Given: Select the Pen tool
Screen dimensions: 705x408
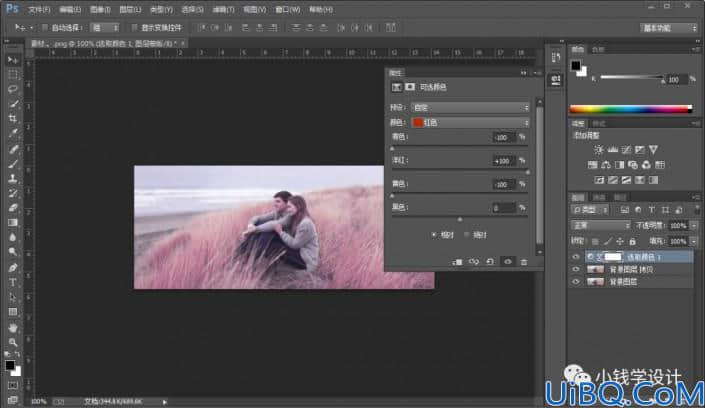Looking at the screenshot, I should (x=13, y=268).
